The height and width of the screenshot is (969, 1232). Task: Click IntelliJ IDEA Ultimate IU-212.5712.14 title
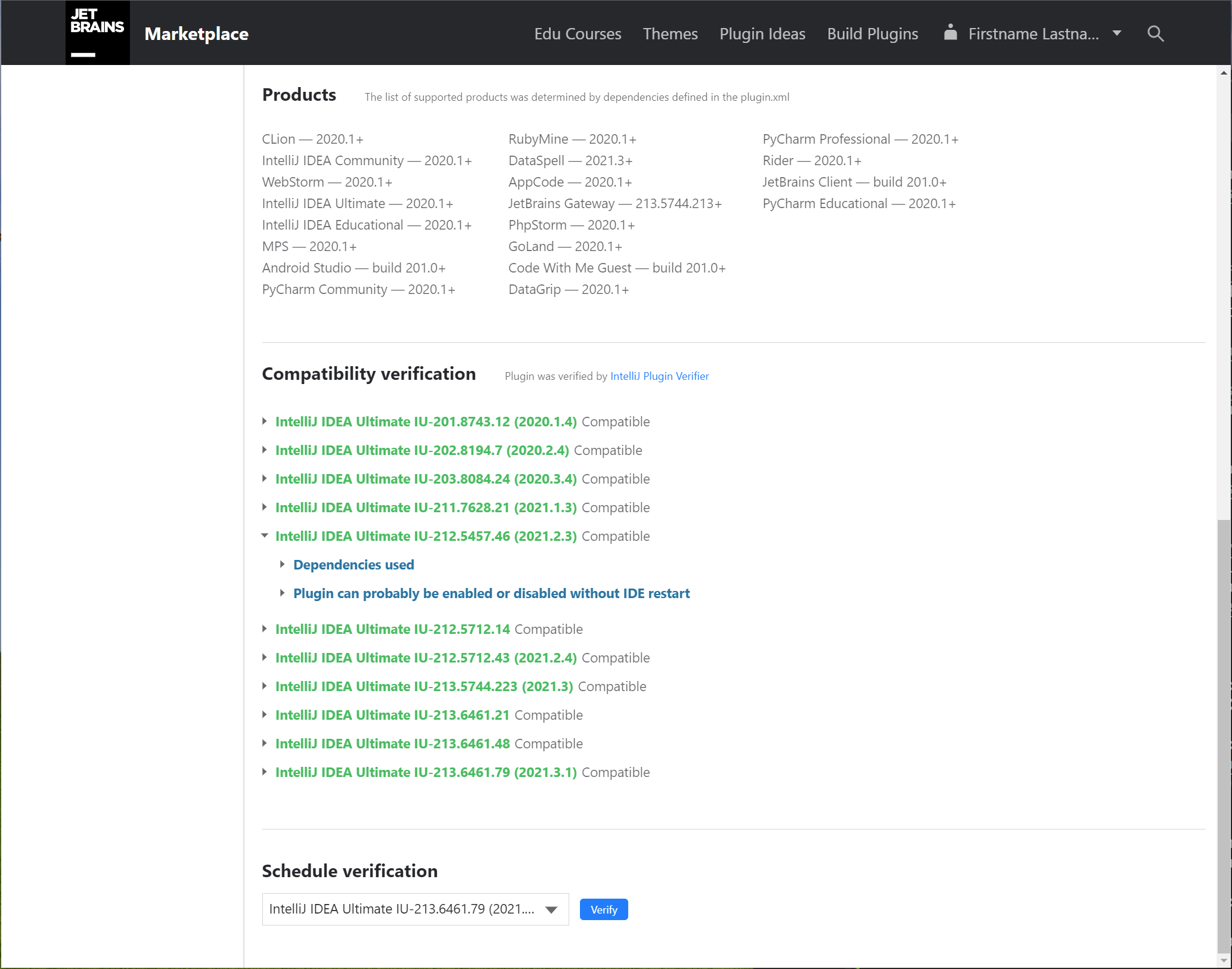pos(392,629)
